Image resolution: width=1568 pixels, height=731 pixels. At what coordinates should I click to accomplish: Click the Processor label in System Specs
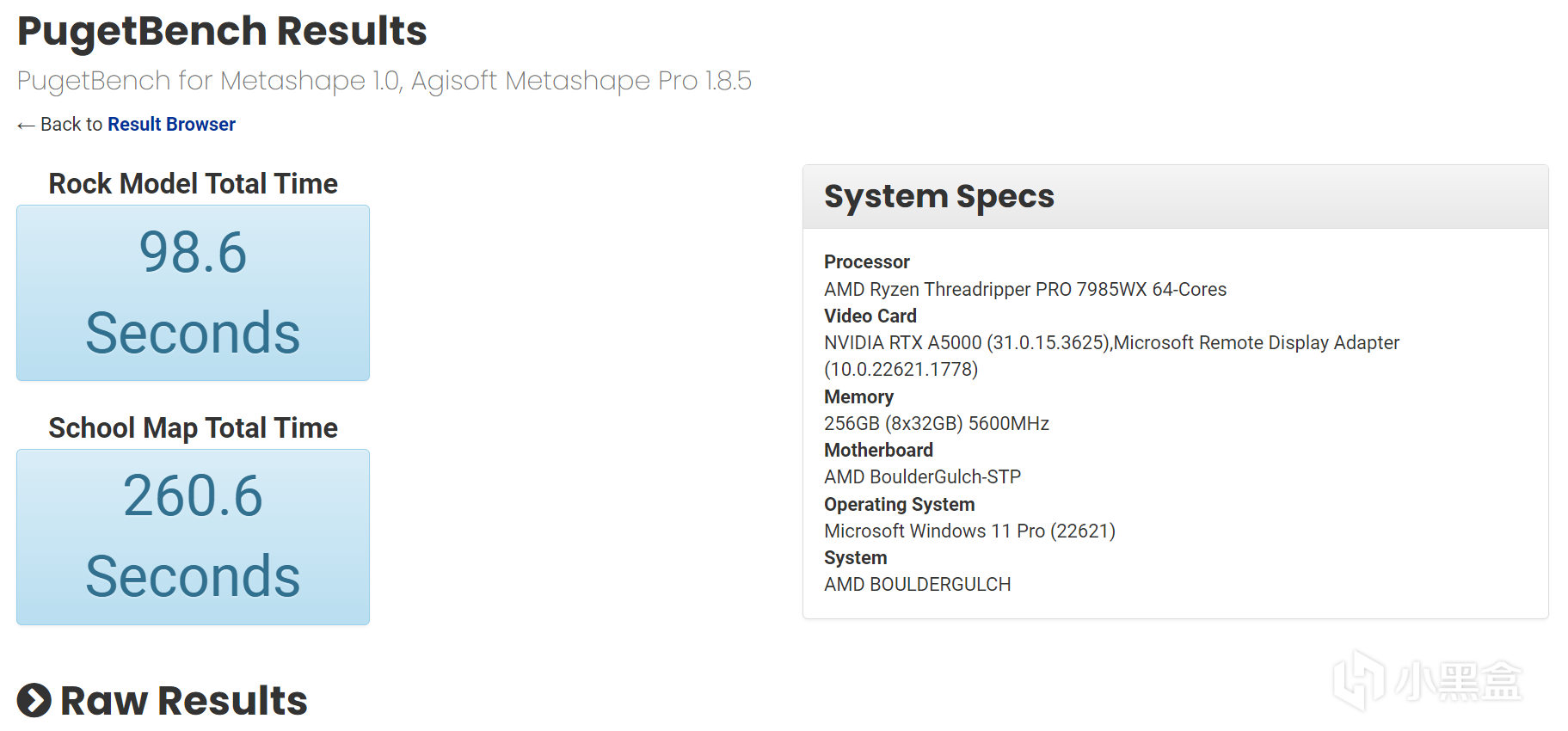866,261
